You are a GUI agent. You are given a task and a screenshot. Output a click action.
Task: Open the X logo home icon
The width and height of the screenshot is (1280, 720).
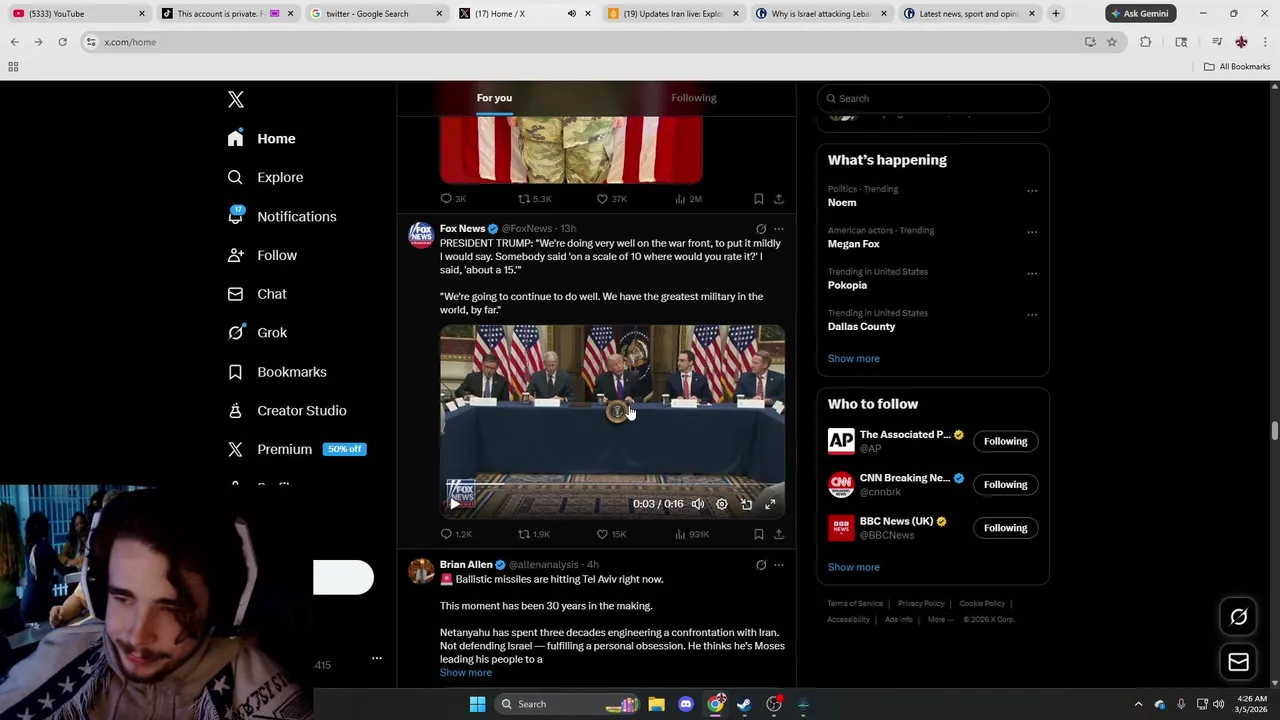(236, 99)
